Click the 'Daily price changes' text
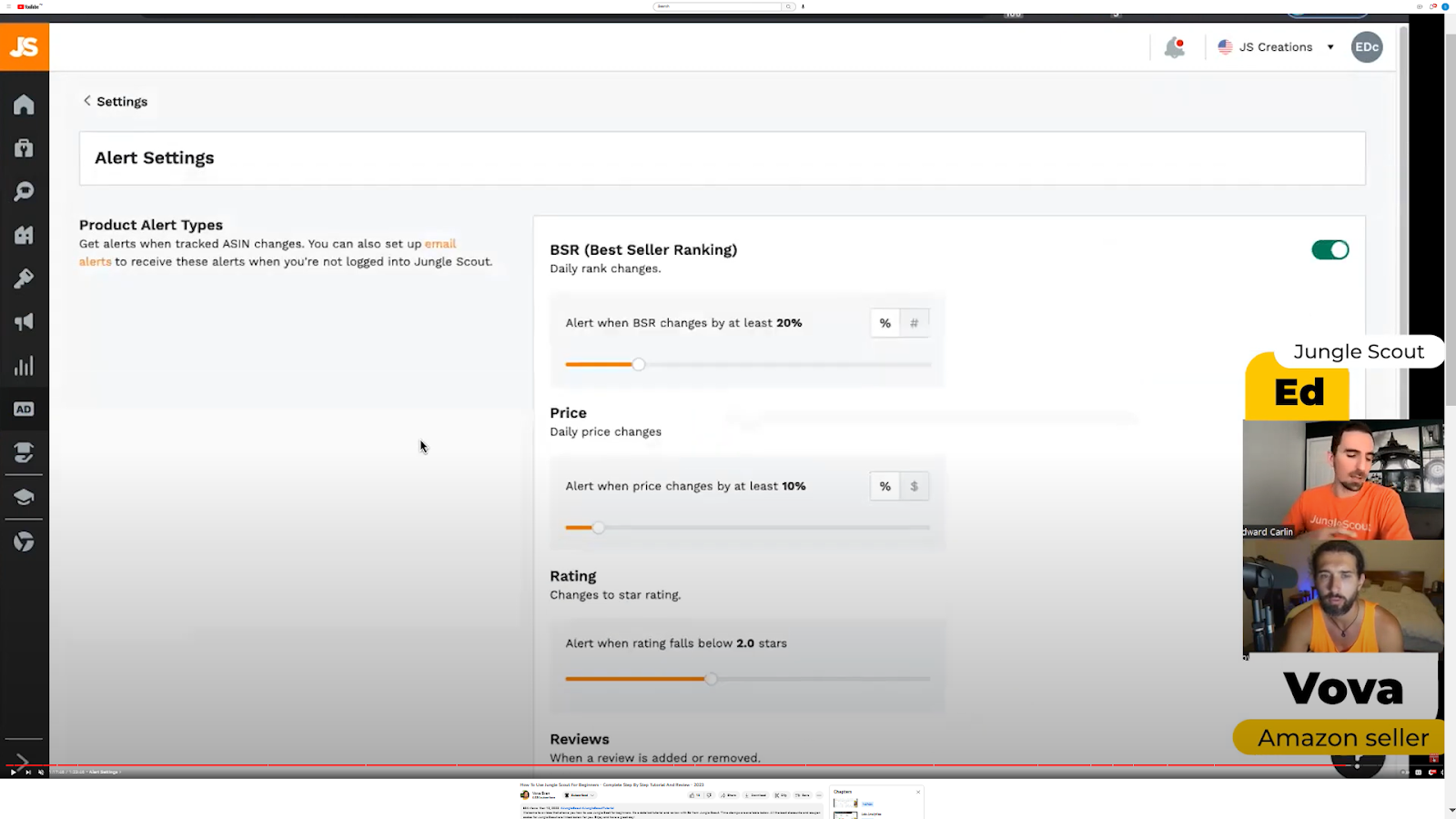The image size is (1456, 819). (606, 432)
